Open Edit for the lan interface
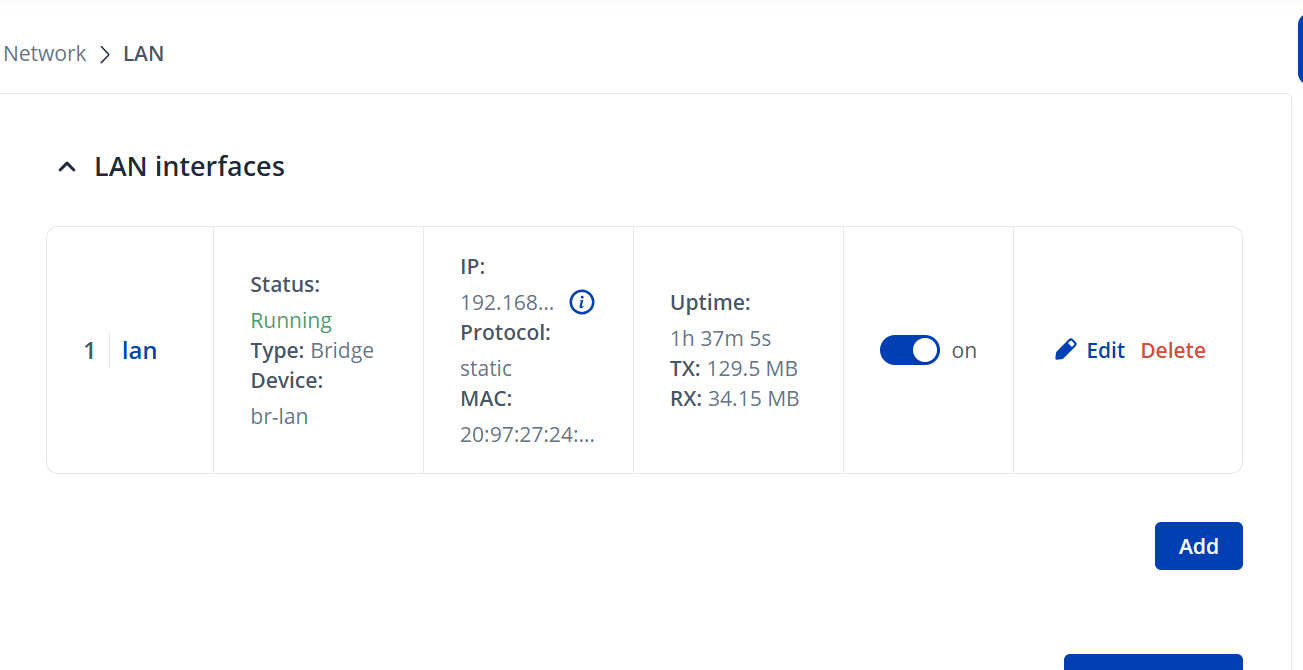 point(1105,351)
